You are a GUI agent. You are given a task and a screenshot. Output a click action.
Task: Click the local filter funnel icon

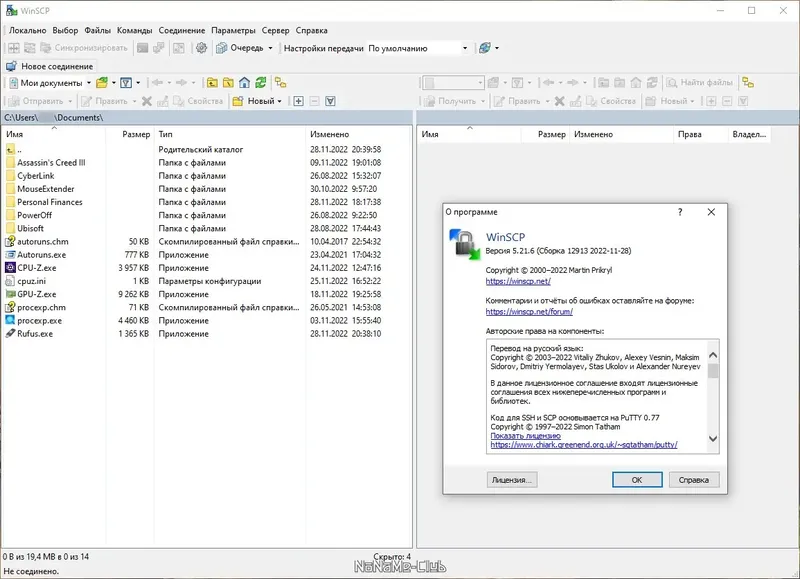[x=126, y=83]
